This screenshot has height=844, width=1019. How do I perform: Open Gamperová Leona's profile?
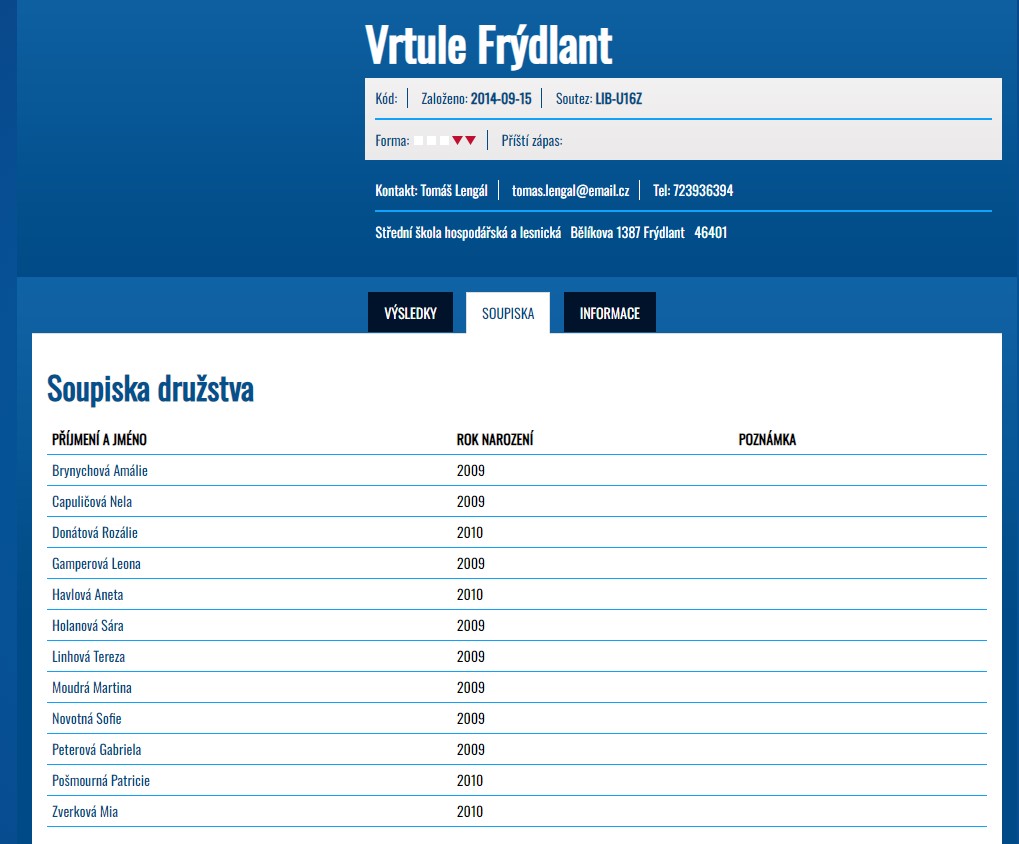96,564
